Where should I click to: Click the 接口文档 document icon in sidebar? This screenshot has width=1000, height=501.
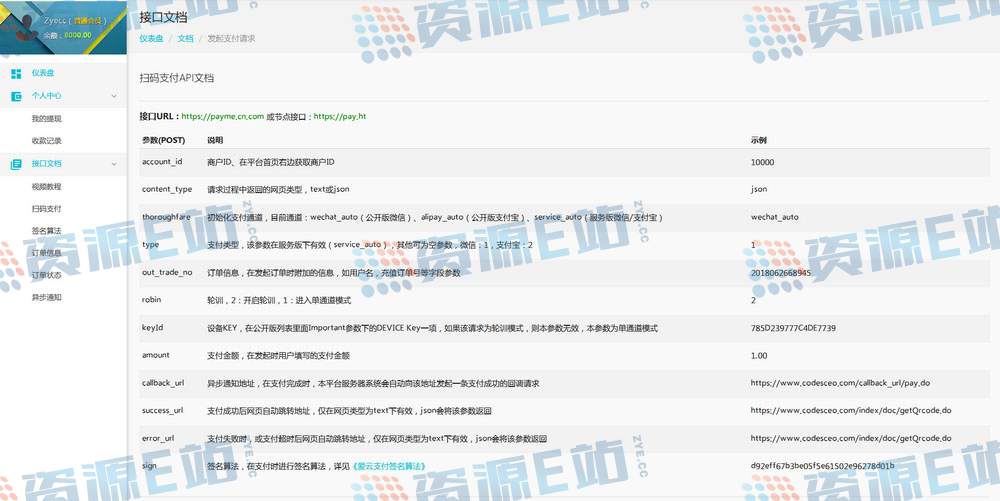click(x=17, y=164)
